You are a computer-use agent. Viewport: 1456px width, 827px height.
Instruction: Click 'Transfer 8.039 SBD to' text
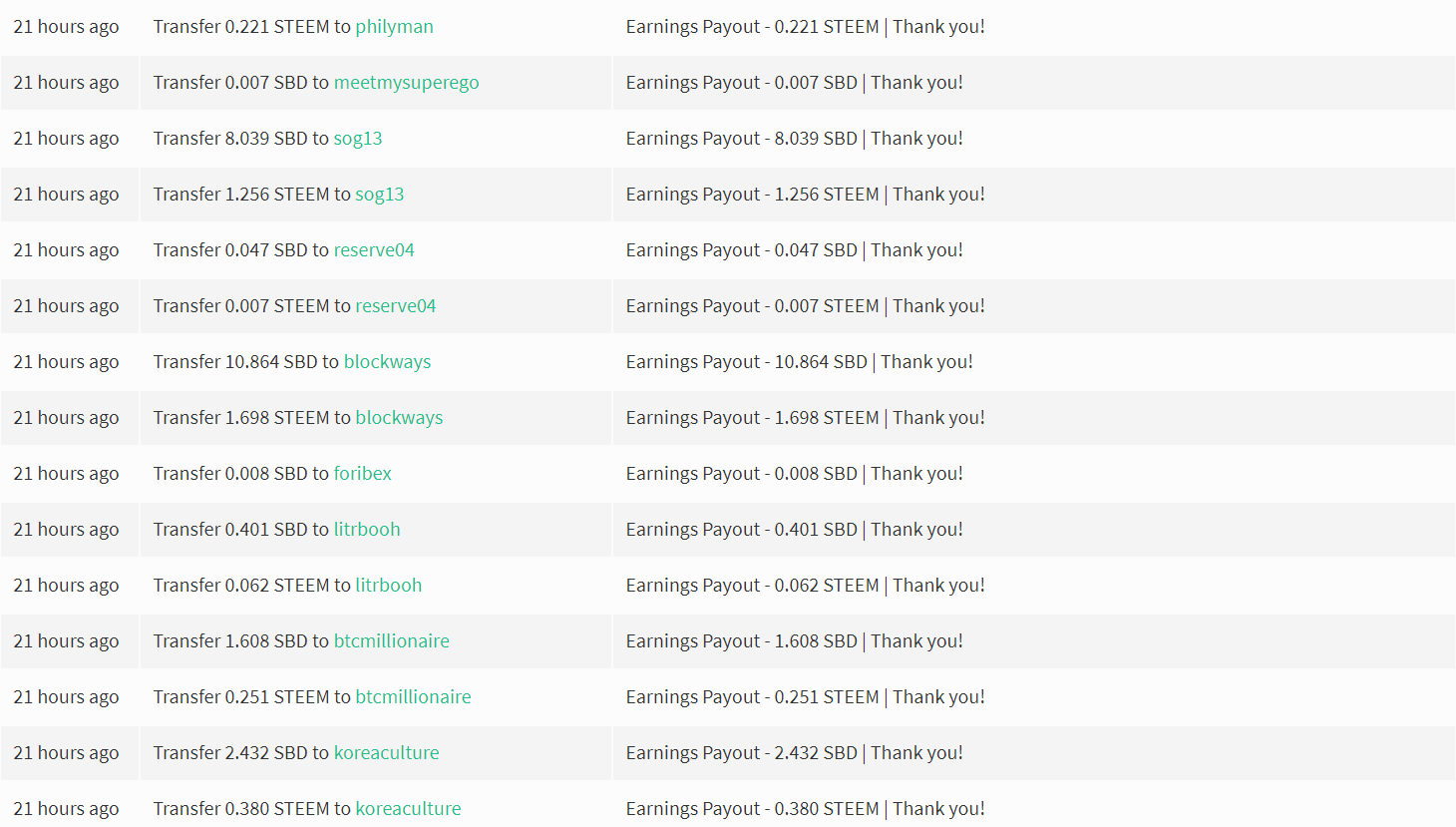[x=241, y=139]
